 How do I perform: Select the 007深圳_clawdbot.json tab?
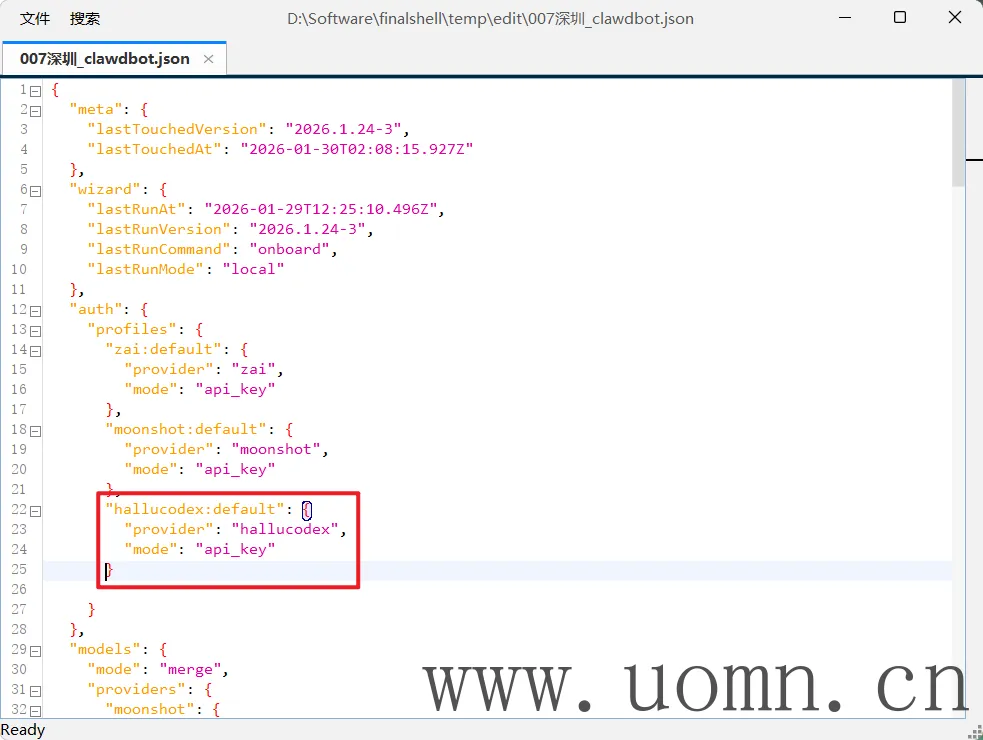pyautogui.click(x=104, y=59)
